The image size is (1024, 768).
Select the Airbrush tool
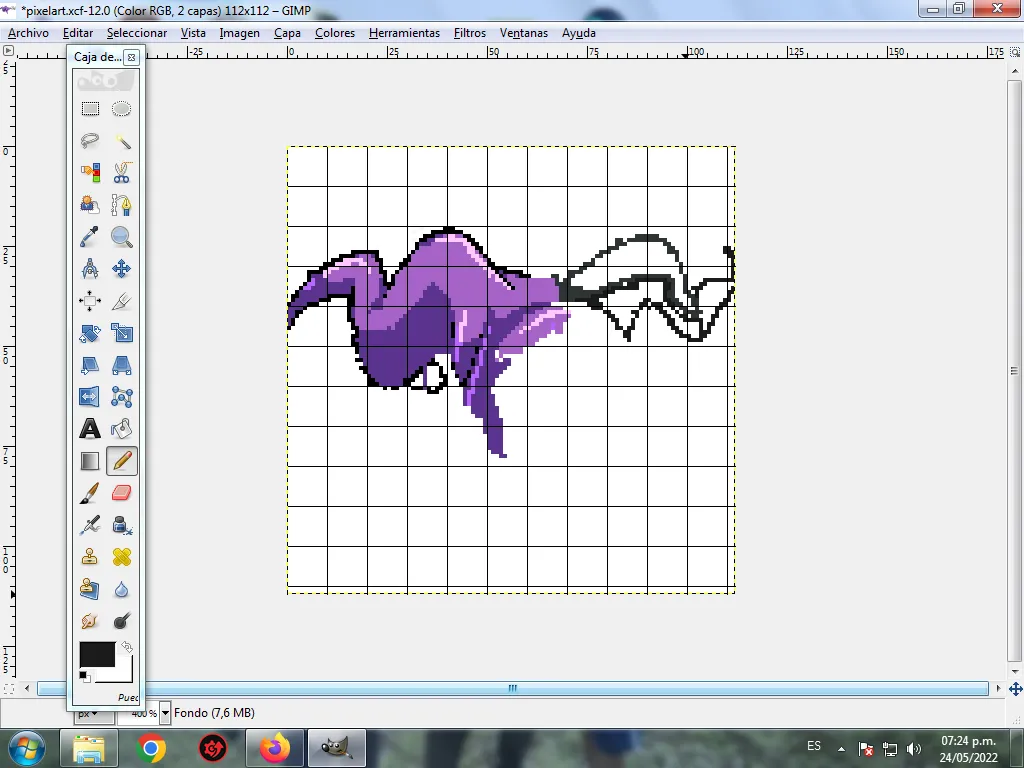click(90, 525)
